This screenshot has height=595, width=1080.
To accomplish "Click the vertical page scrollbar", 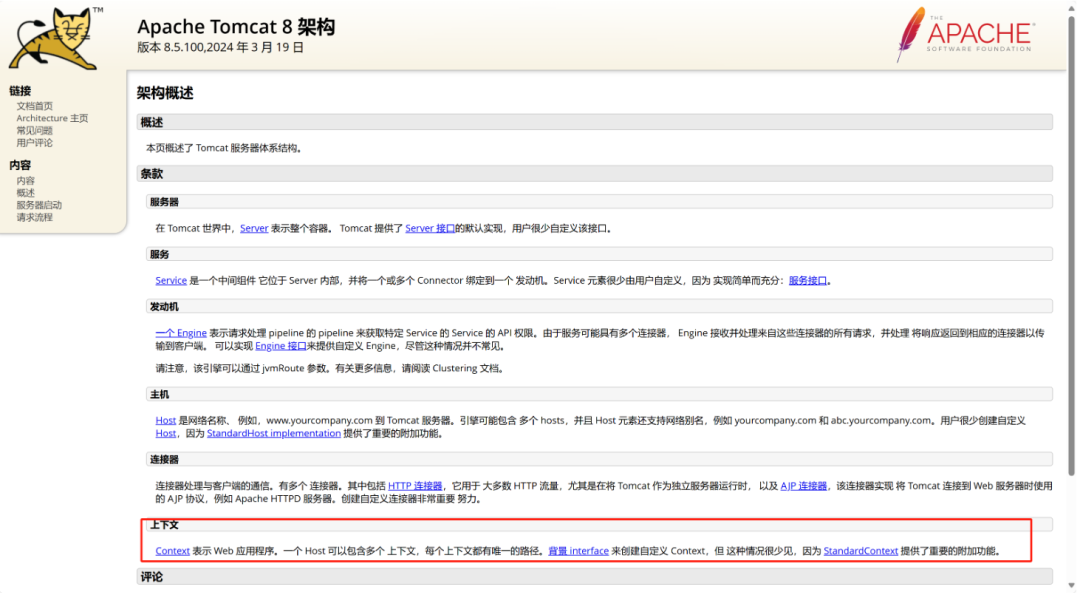I will click(1071, 245).
